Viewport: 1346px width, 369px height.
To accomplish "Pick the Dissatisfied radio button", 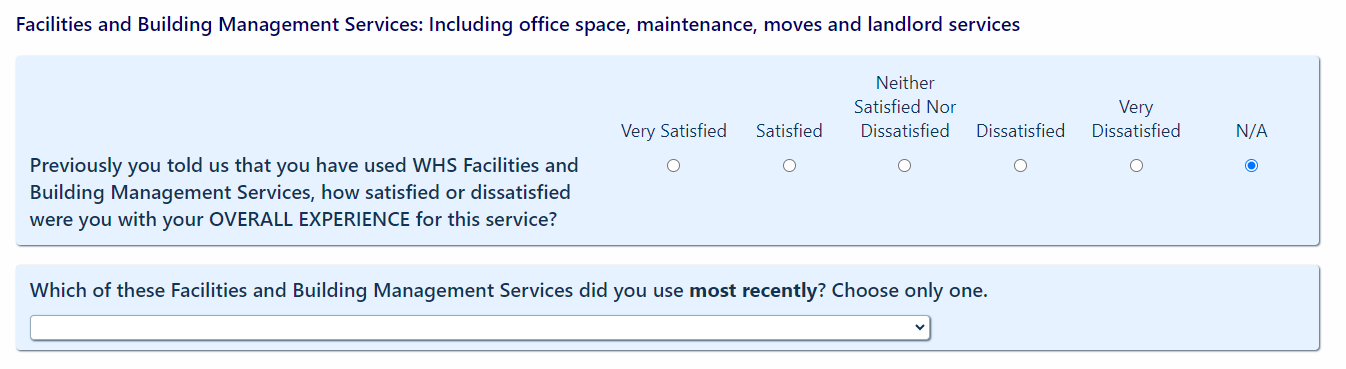I will [1020, 166].
